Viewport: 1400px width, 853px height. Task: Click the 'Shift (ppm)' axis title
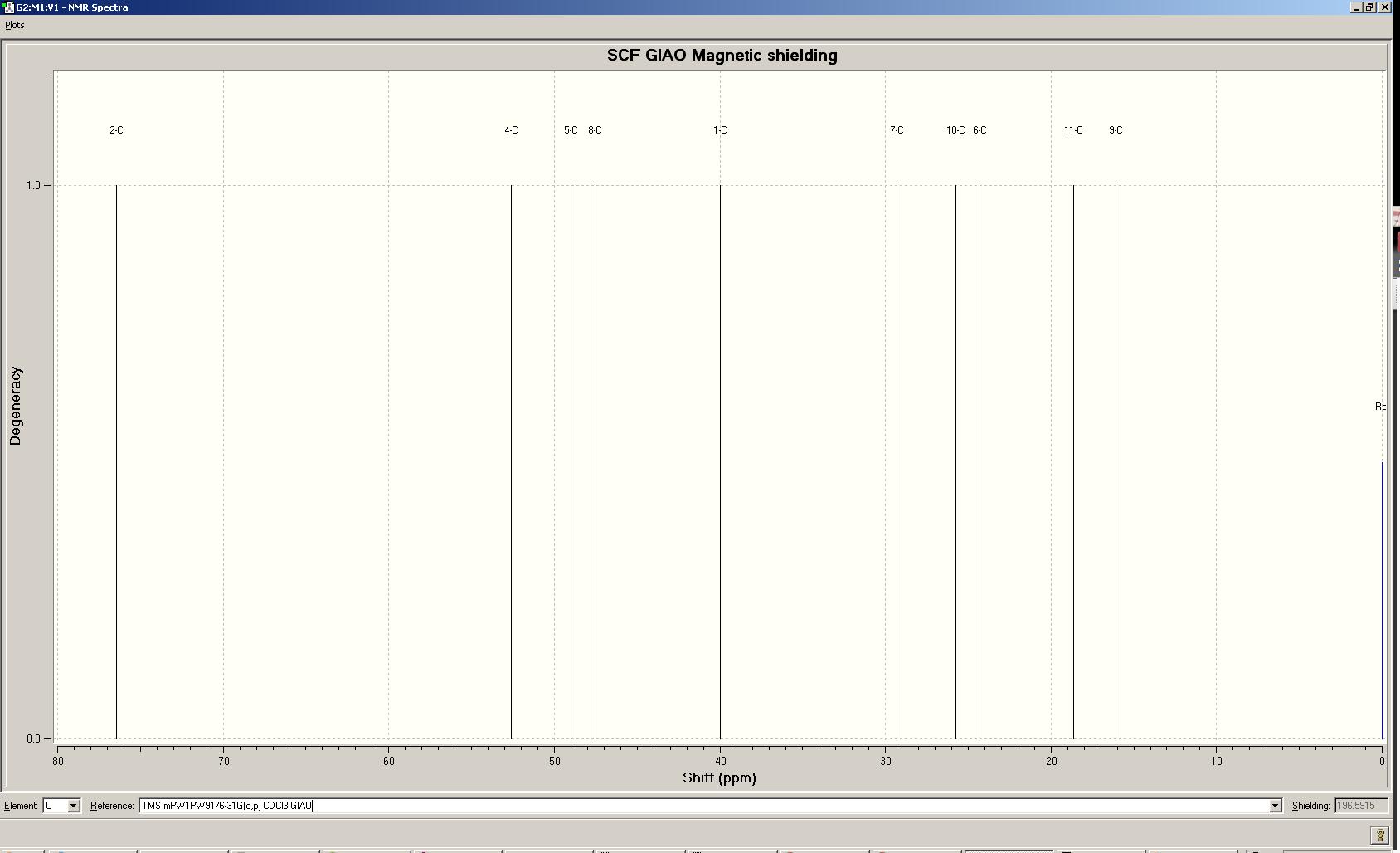pos(719,777)
